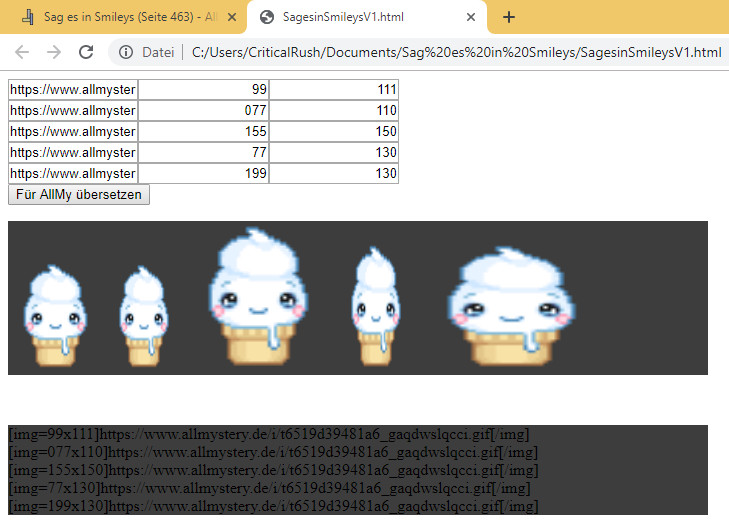Click the output line starting [img=155x150]
The height and width of the screenshot is (525, 729).
click(273, 470)
